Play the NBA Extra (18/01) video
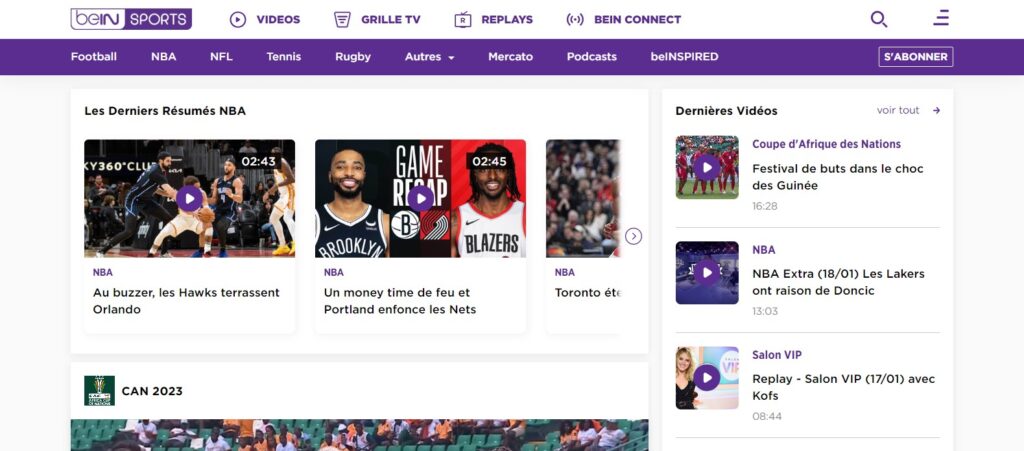1024x451 pixels. click(707, 273)
